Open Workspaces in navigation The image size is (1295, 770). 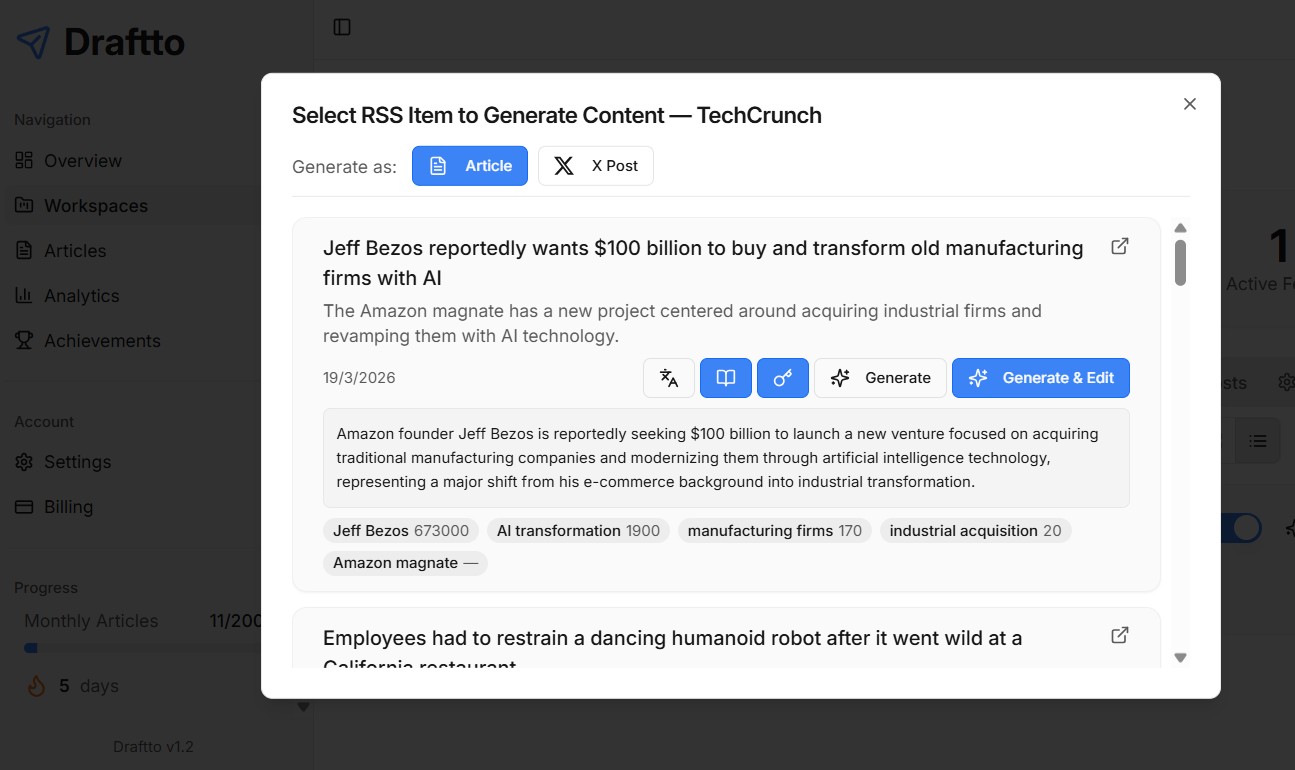(x=95, y=206)
